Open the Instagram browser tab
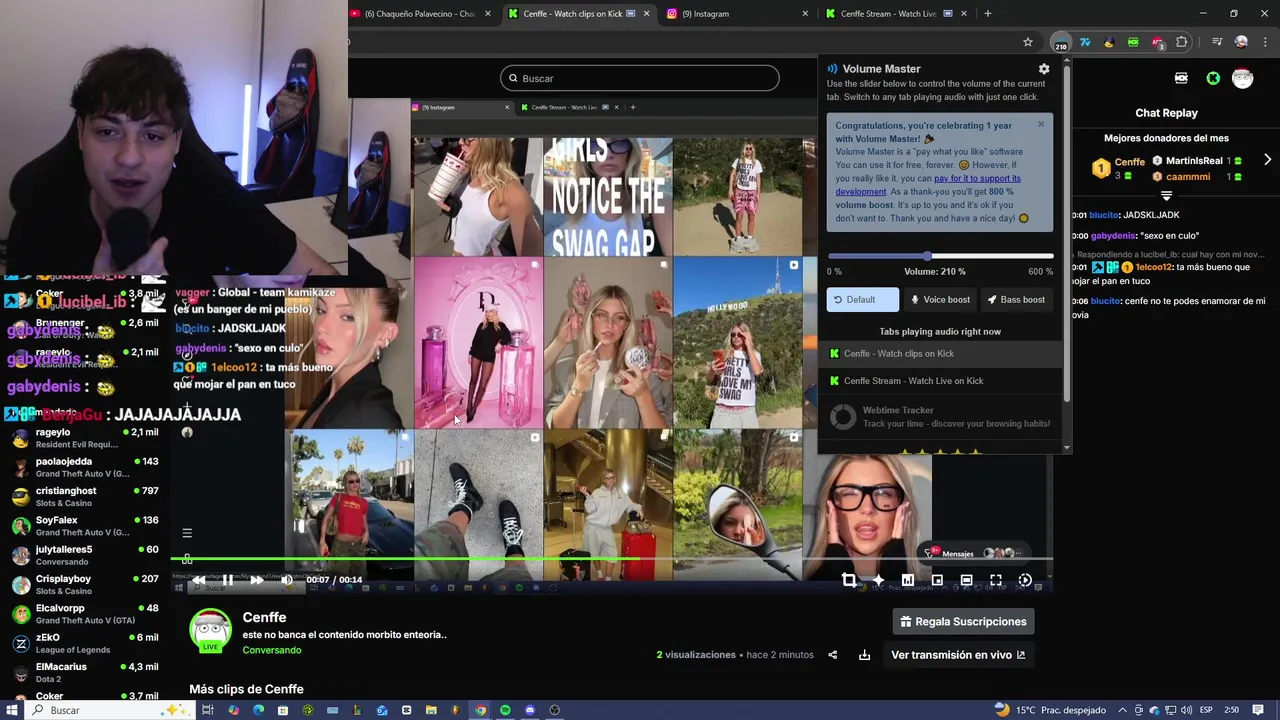The height and width of the screenshot is (720, 1280). pos(737,14)
